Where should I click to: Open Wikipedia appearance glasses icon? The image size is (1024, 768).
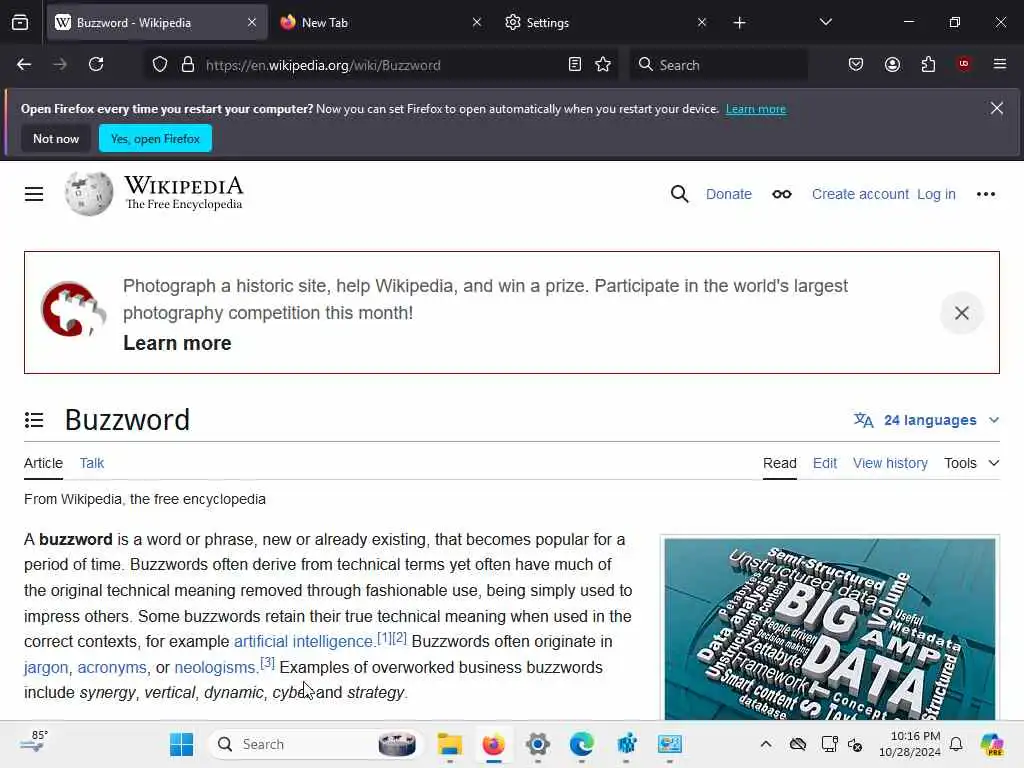(782, 194)
